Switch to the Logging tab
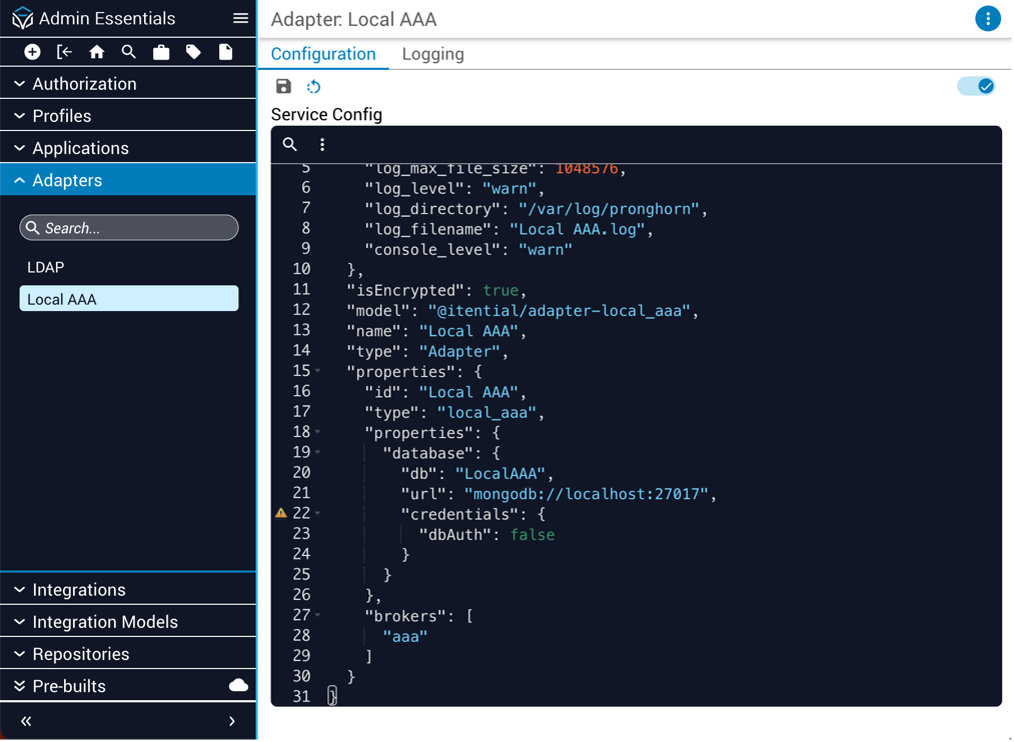 [x=433, y=54]
